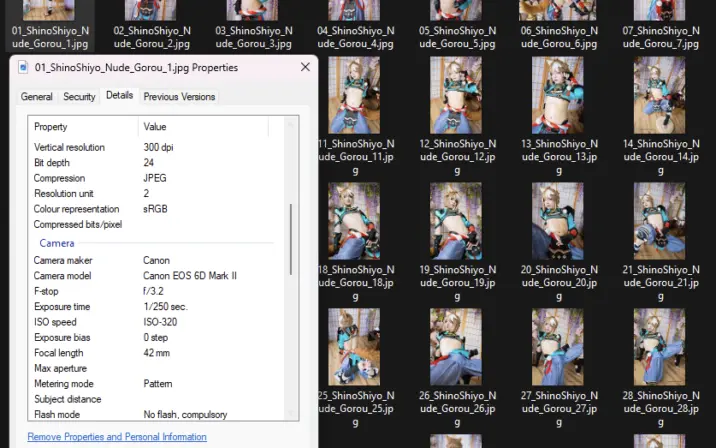Viewport: 716px width, 448px height.
Task: Select the file thumbnail Gorou_20.jpg
Action: point(558,219)
